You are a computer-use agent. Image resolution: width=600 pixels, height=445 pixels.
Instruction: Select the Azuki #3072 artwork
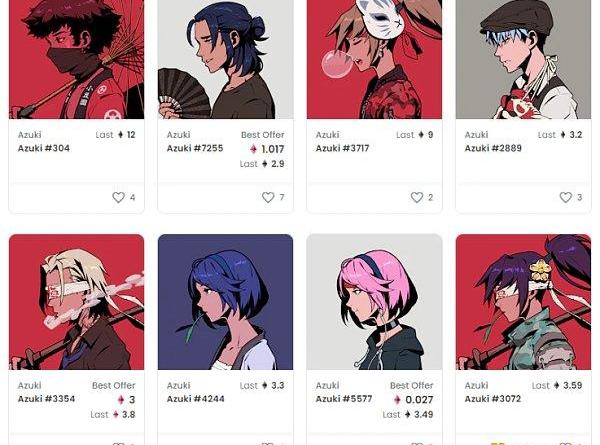(523, 302)
